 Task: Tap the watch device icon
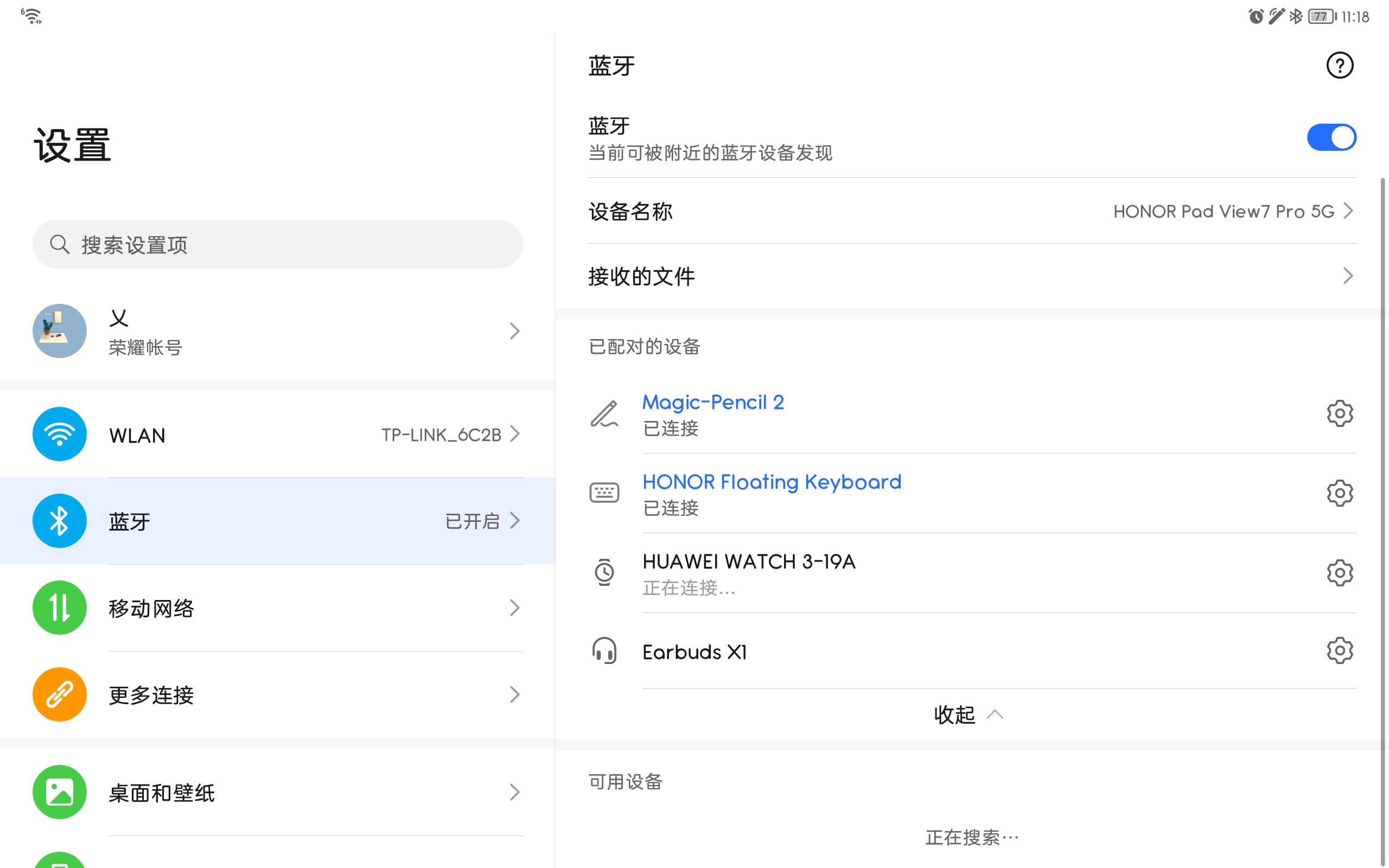click(x=604, y=572)
